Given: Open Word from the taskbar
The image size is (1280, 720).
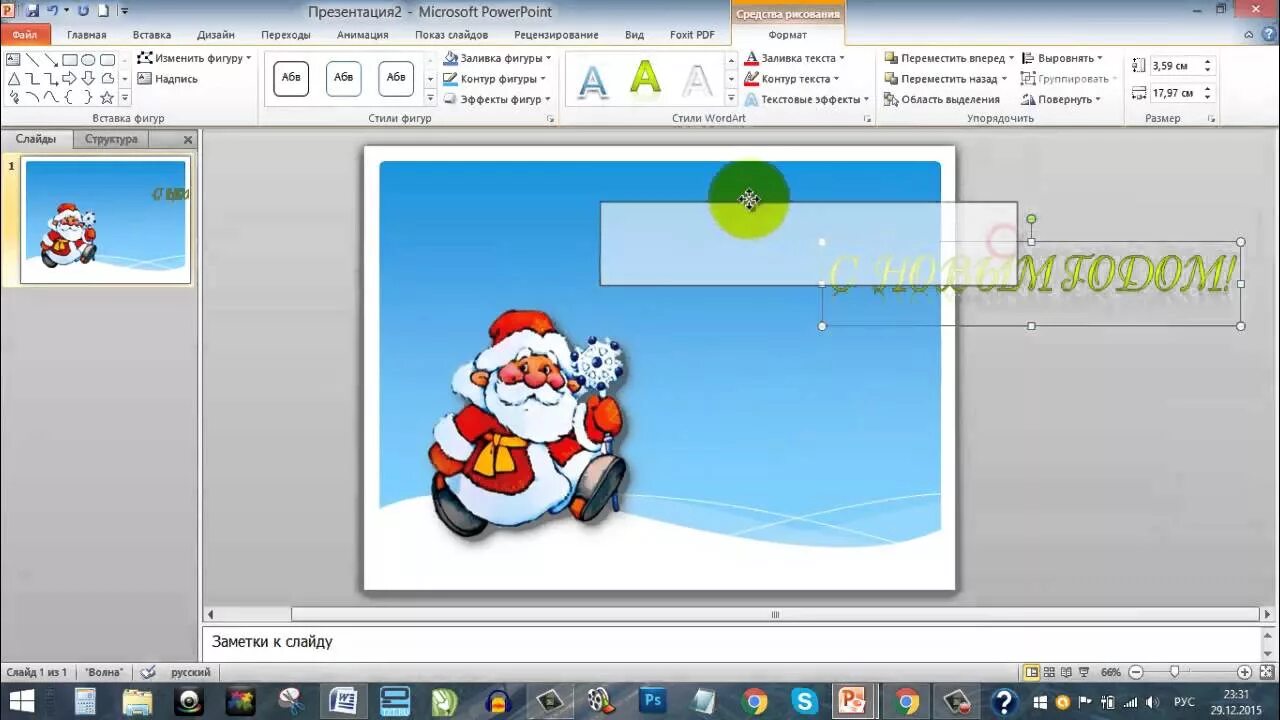Looking at the screenshot, I should pos(343,701).
